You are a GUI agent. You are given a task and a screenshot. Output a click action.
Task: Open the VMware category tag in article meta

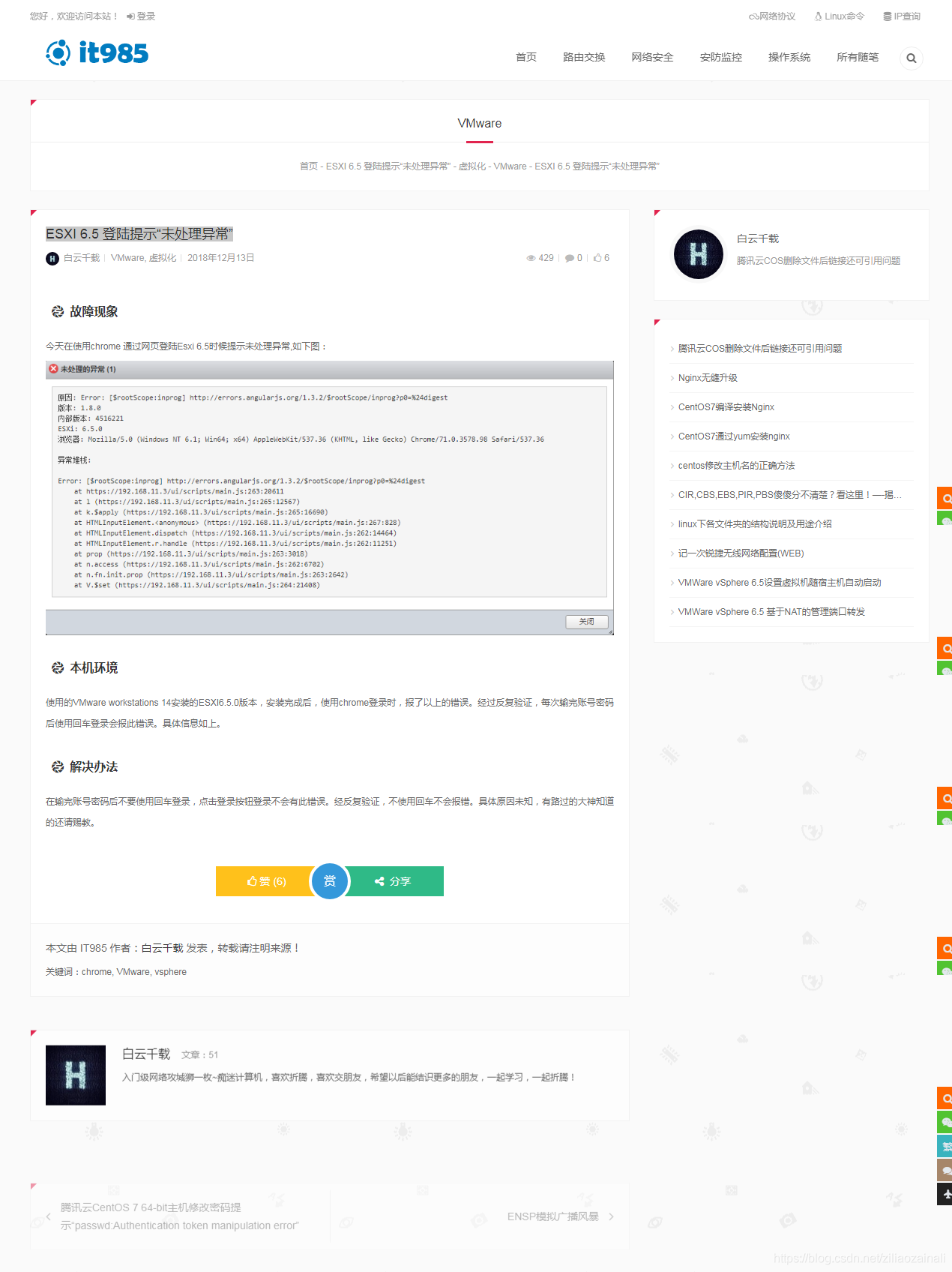(x=127, y=258)
